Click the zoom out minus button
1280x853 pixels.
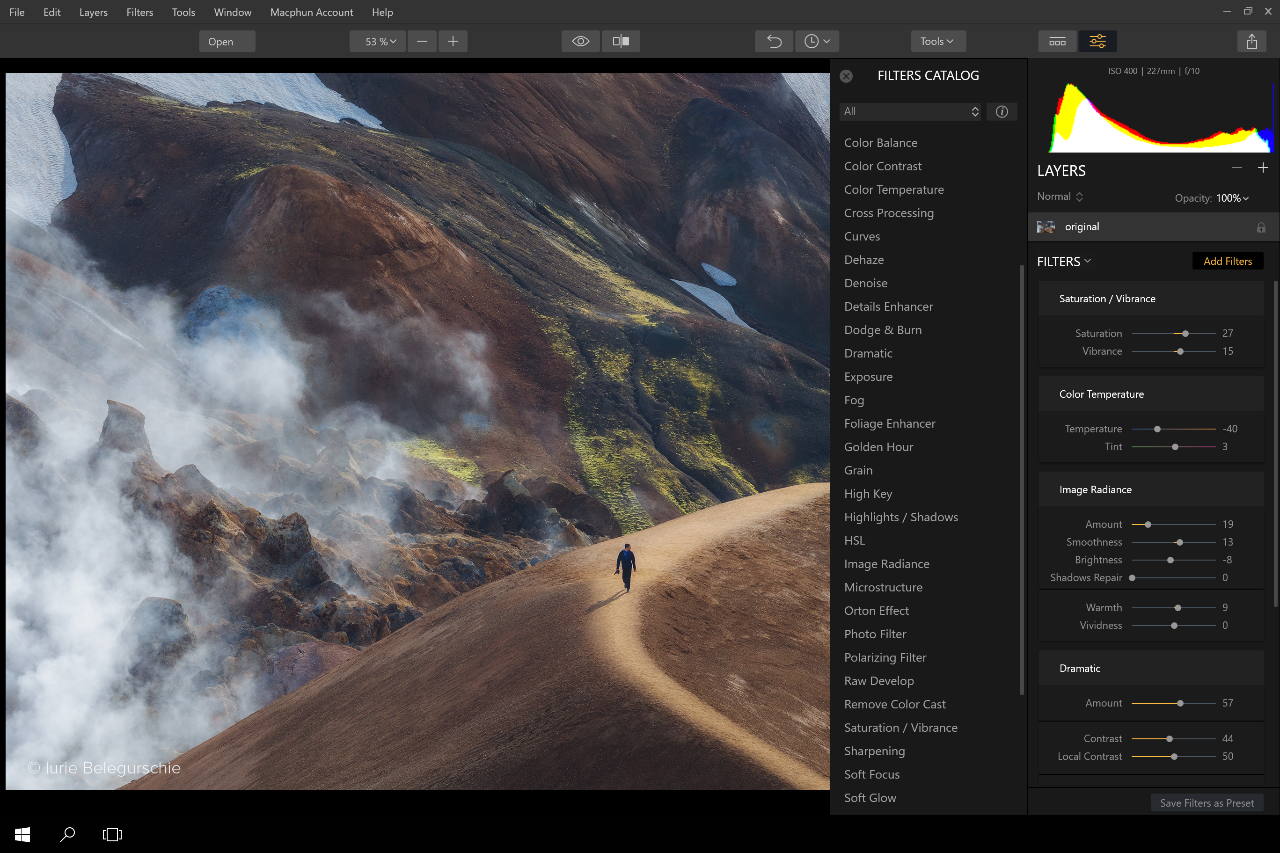[x=422, y=41]
